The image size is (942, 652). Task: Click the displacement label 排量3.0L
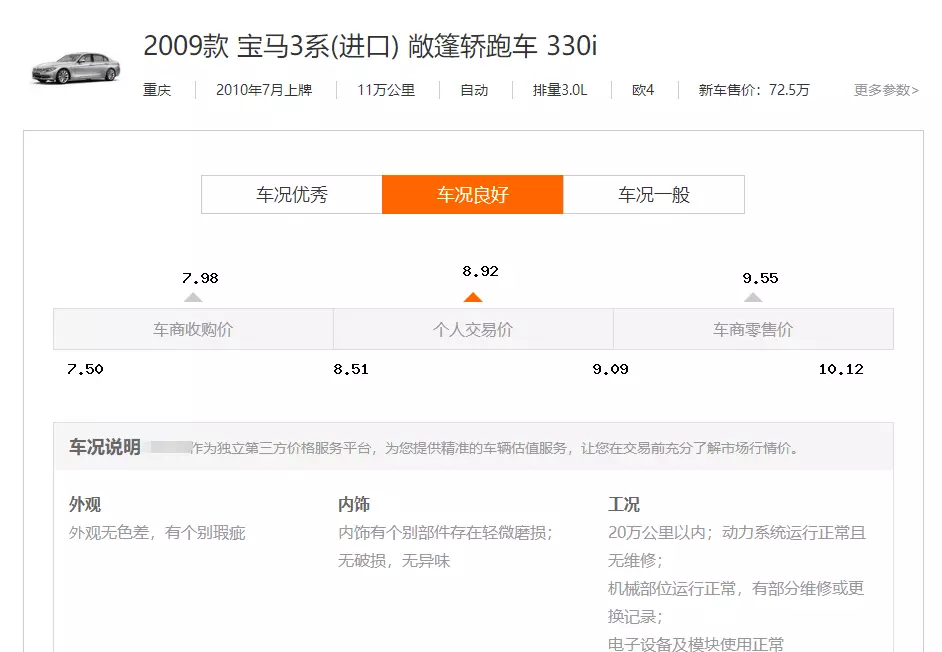(x=560, y=90)
